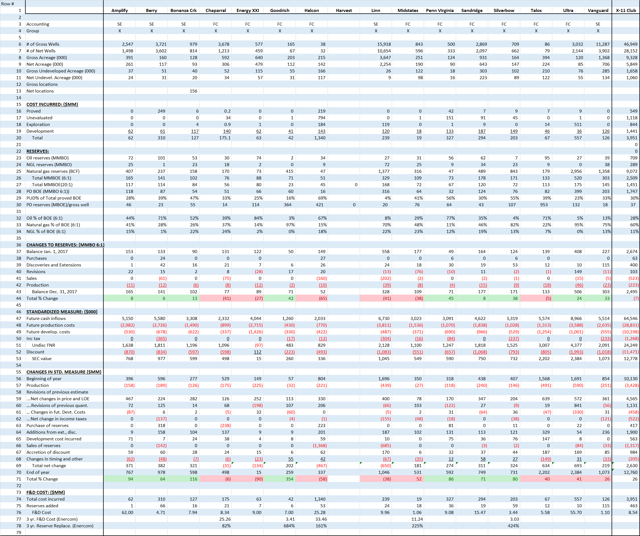Select 'F&D COST: ($MM)' section heading

(x=46, y=492)
